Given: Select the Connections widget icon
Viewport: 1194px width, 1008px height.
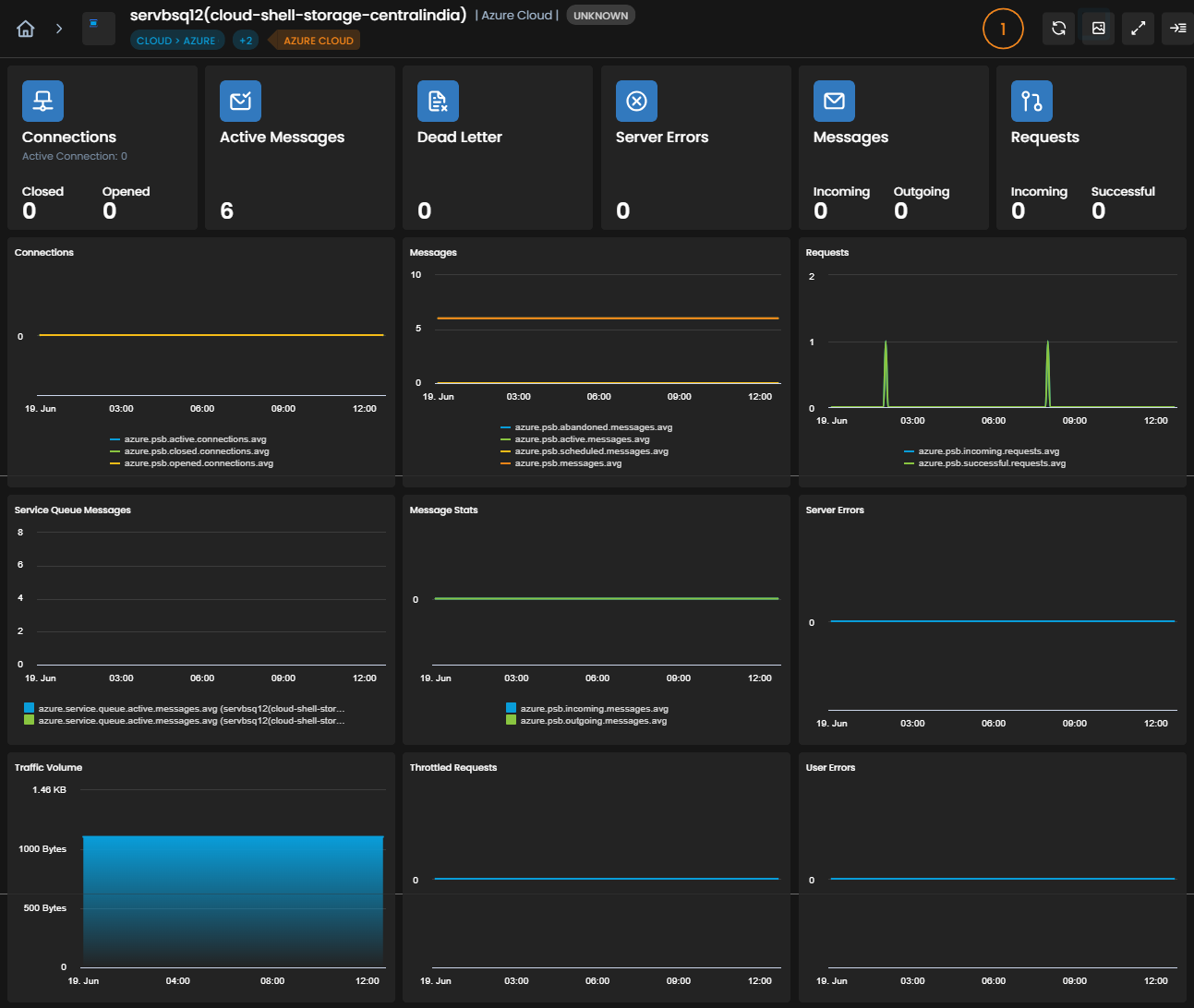Looking at the screenshot, I should pyautogui.click(x=42, y=101).
